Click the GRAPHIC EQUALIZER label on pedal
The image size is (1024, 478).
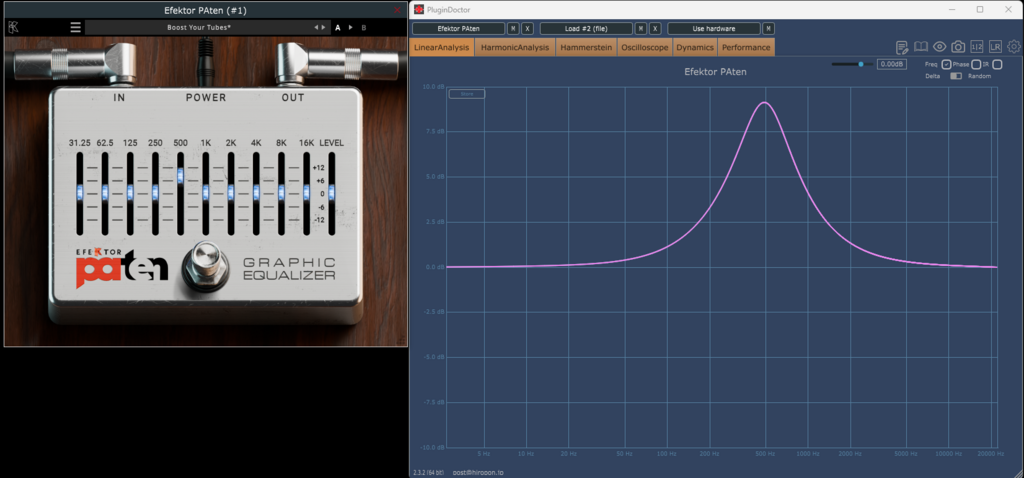coord(289,269)
